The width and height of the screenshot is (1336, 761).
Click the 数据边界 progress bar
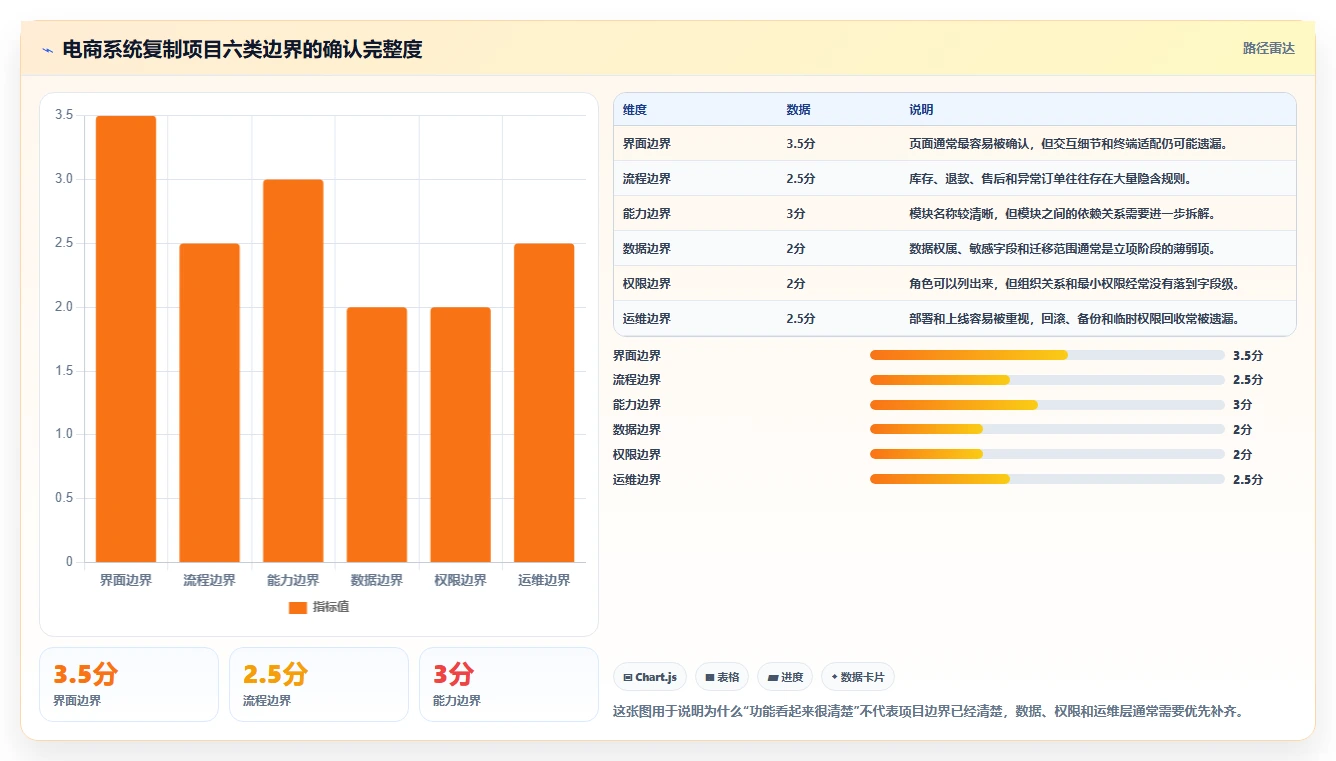coord(1047,430)
